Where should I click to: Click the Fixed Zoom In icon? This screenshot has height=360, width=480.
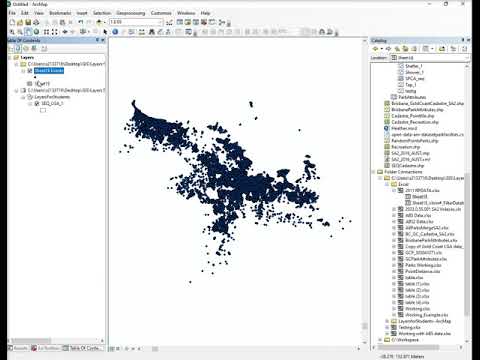[x=46, y=32]
